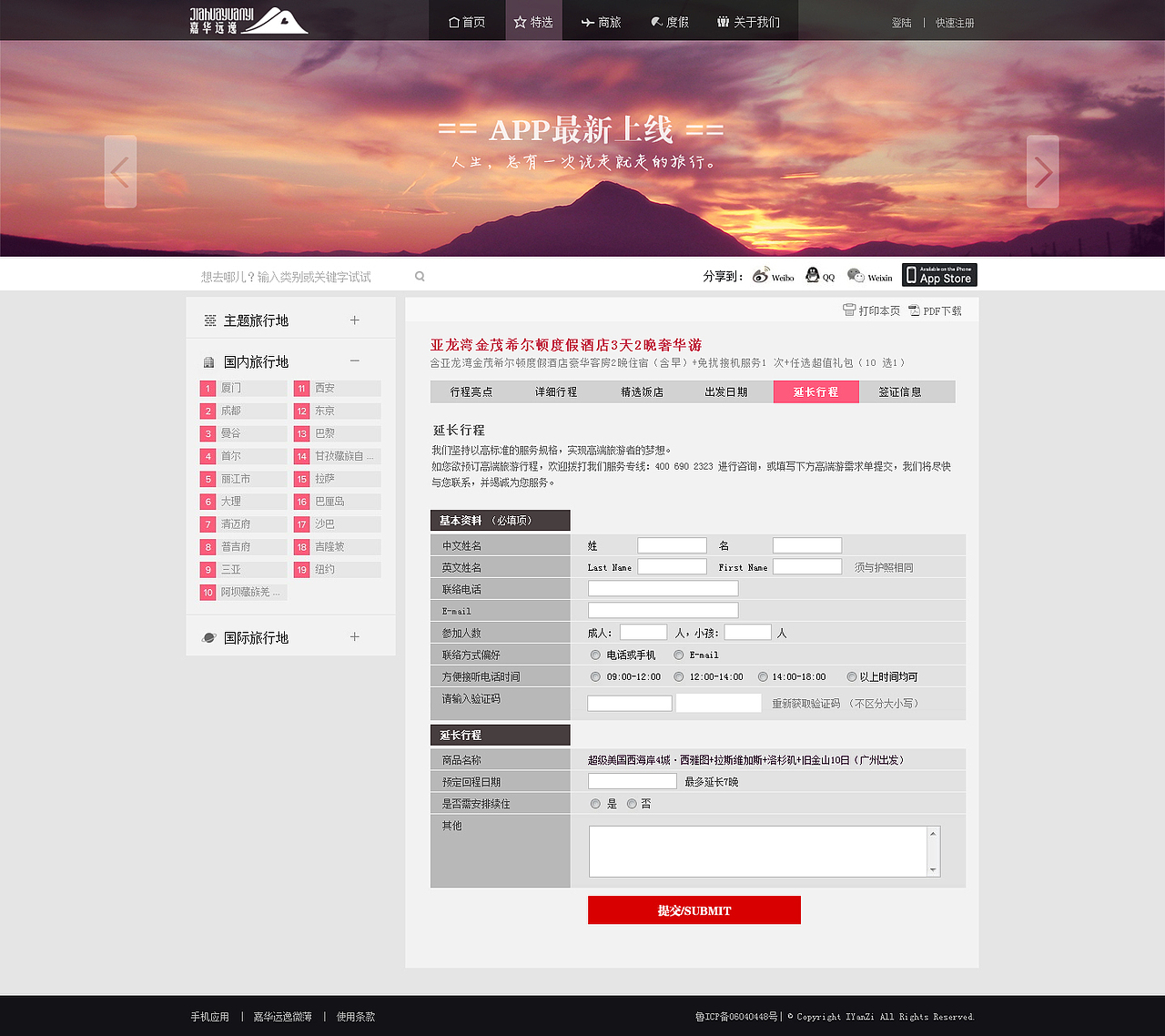Viewport: 1165px width, 1036px height.
Task: Choose 14:00-18:00 call time
Action: (x=763, y=676)
